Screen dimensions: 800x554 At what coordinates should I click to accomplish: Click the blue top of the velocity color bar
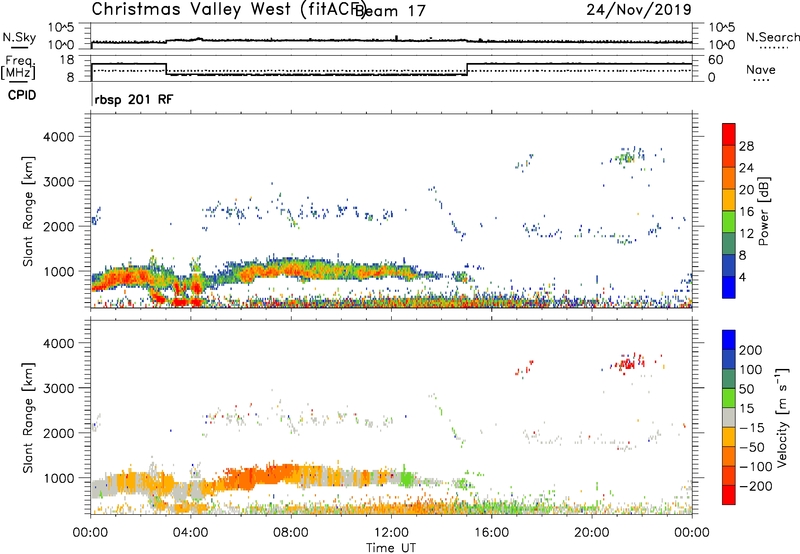[729, 339]
